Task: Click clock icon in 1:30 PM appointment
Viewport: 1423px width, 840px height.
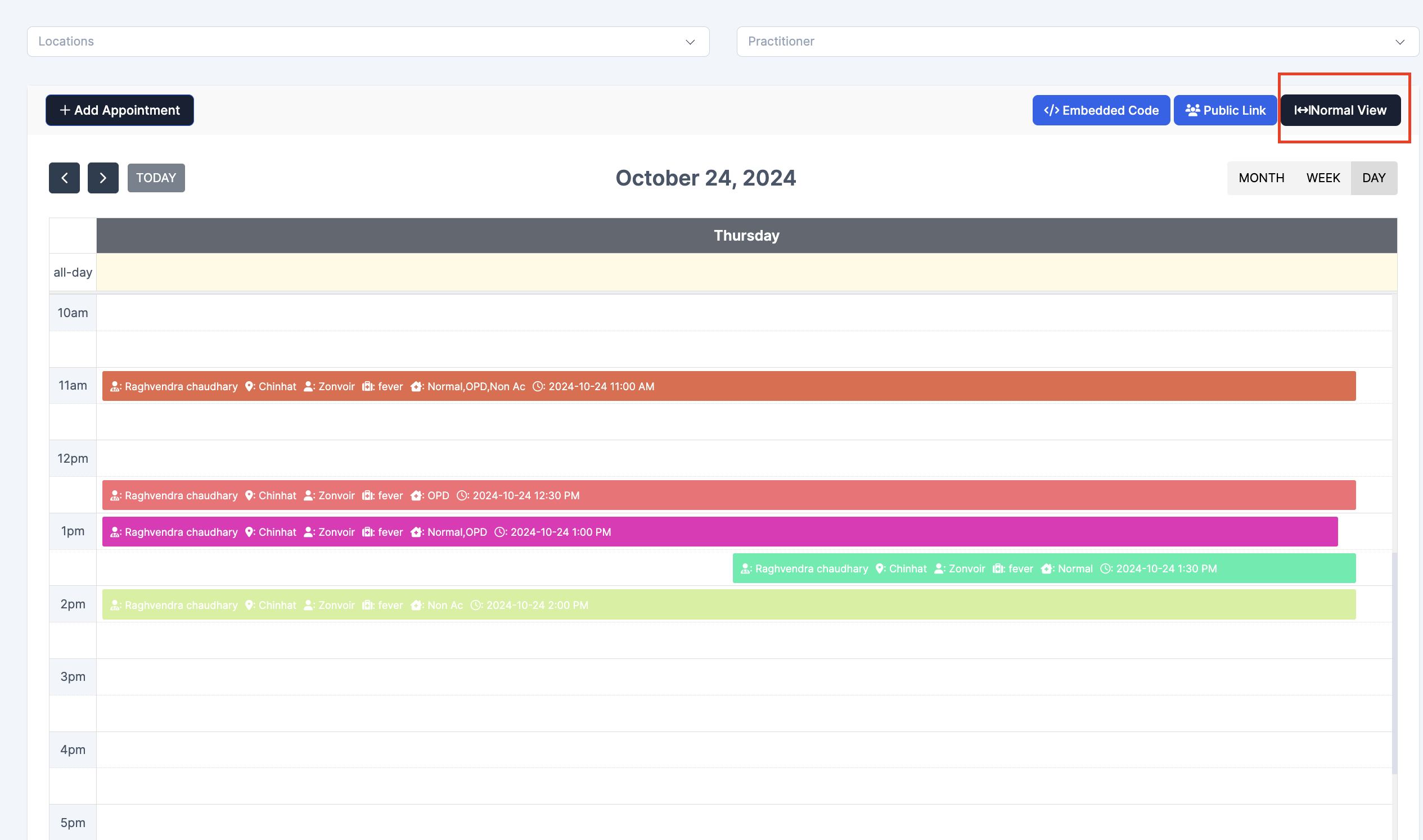Action: 1106,569
